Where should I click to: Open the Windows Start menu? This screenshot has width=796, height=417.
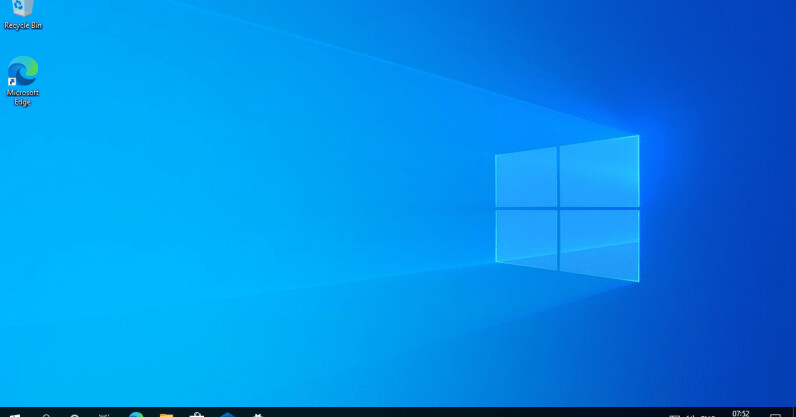(14, 414)
